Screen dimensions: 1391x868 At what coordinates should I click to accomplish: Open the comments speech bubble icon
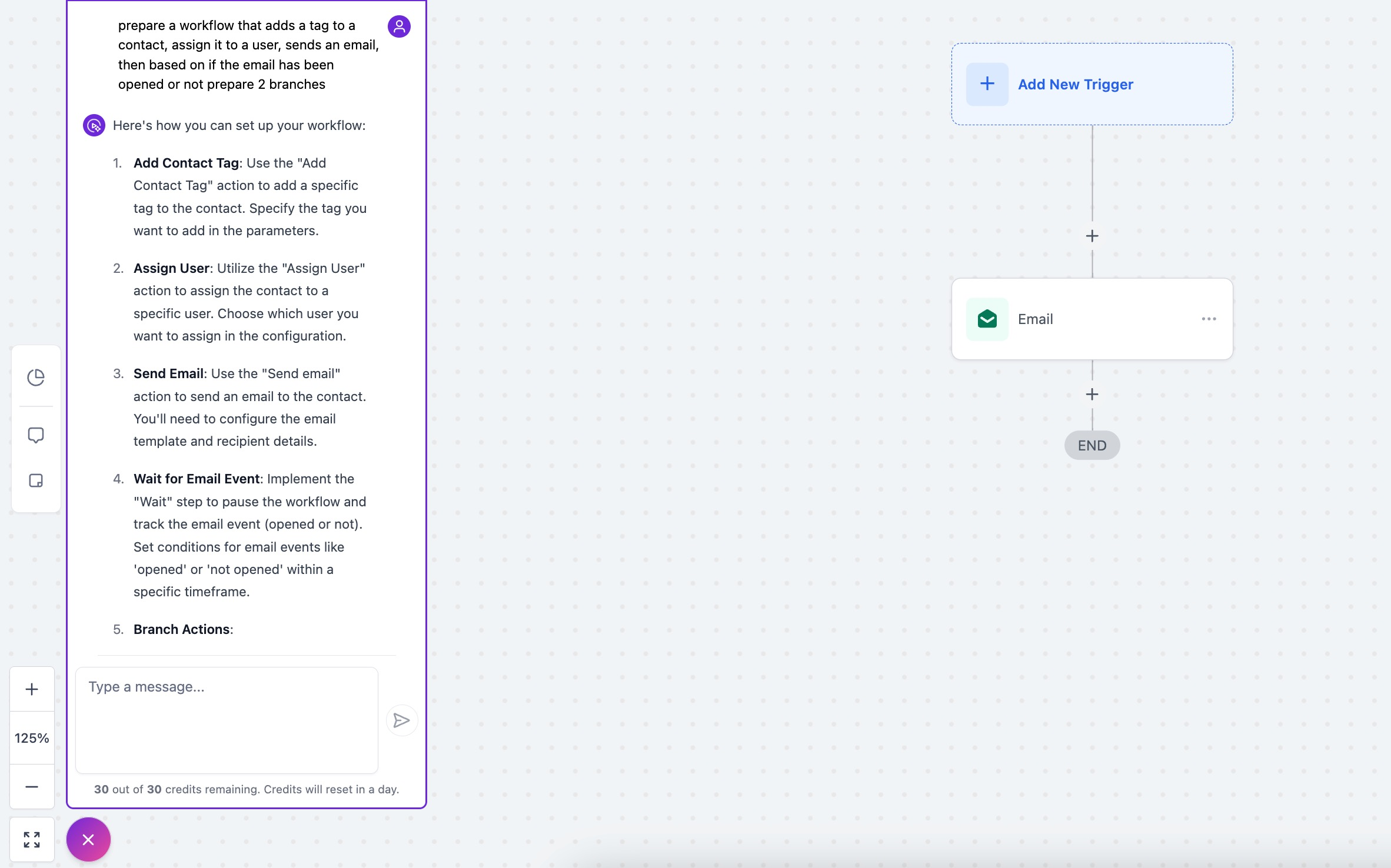(36, 435)
